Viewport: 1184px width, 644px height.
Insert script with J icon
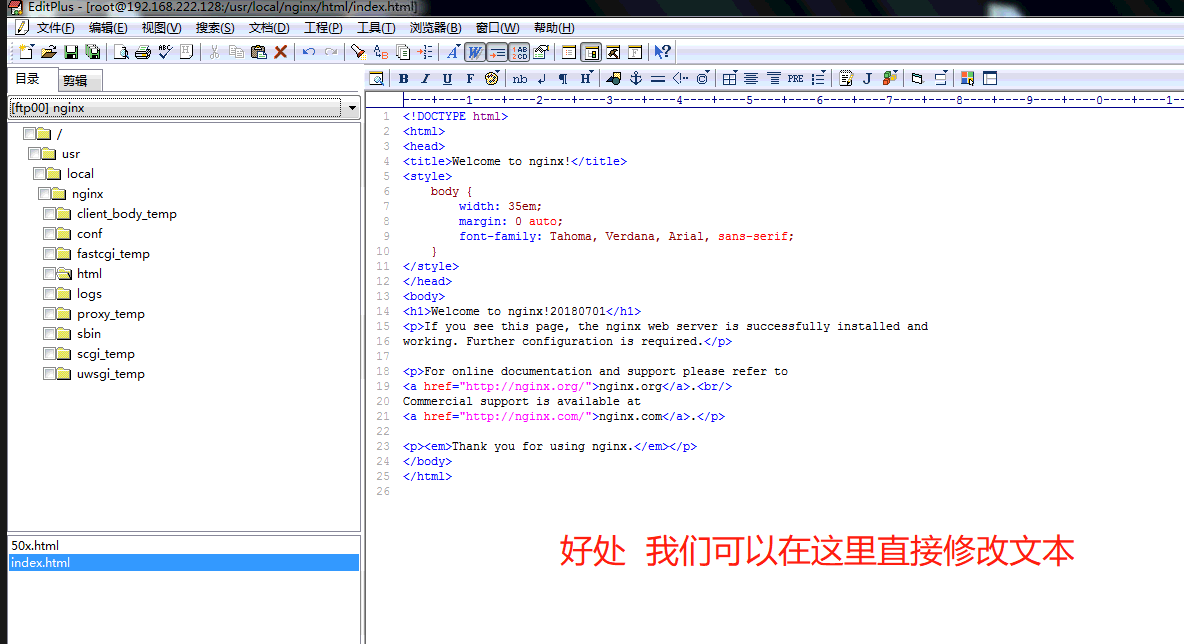(868, 79)
